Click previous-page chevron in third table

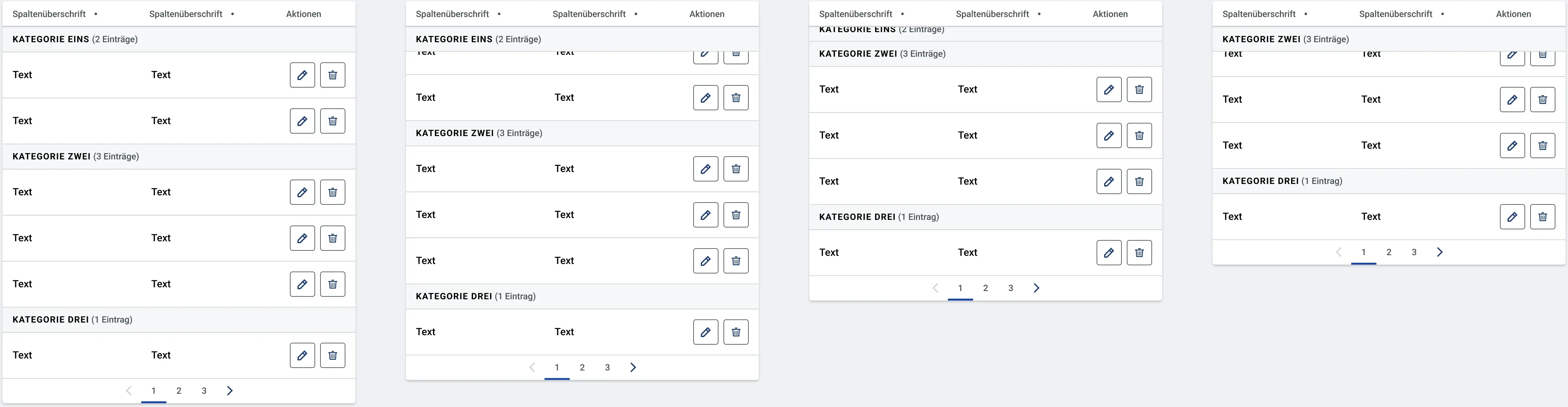click(936, 288)
